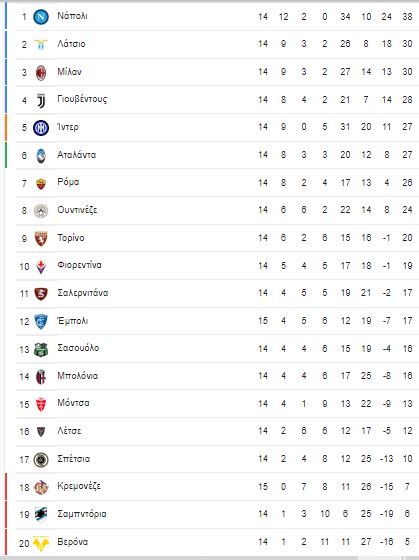Click the Κρεμονέζε team name

click(x=79, y=486)
